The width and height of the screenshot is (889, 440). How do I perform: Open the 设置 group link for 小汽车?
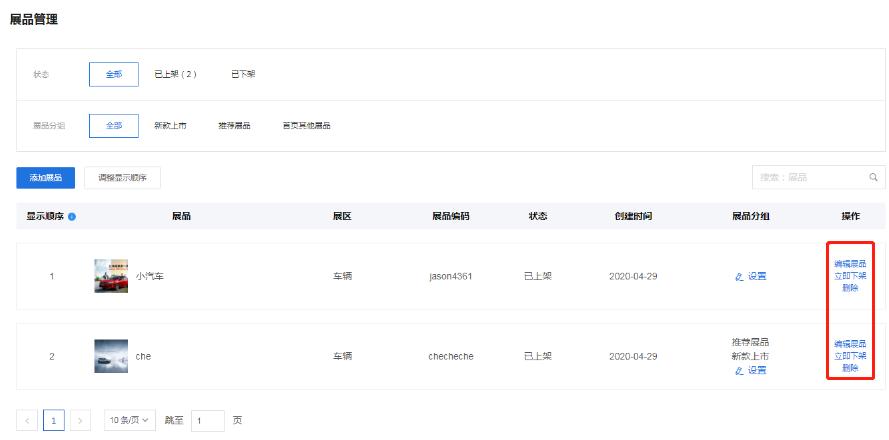pos(751,277)
